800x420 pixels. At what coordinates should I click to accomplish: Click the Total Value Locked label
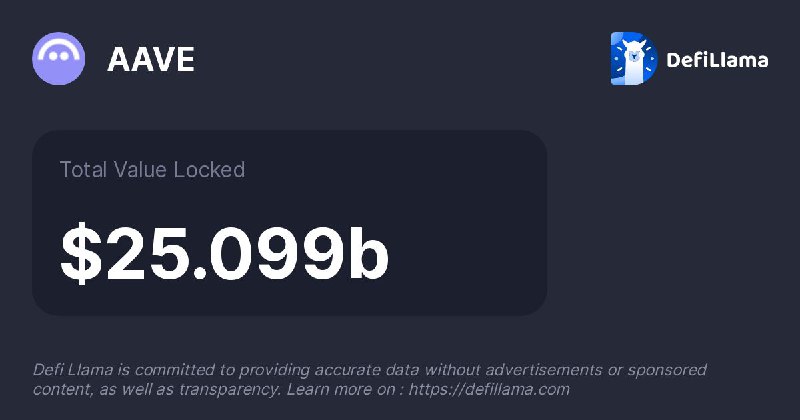tap(153, 169)
